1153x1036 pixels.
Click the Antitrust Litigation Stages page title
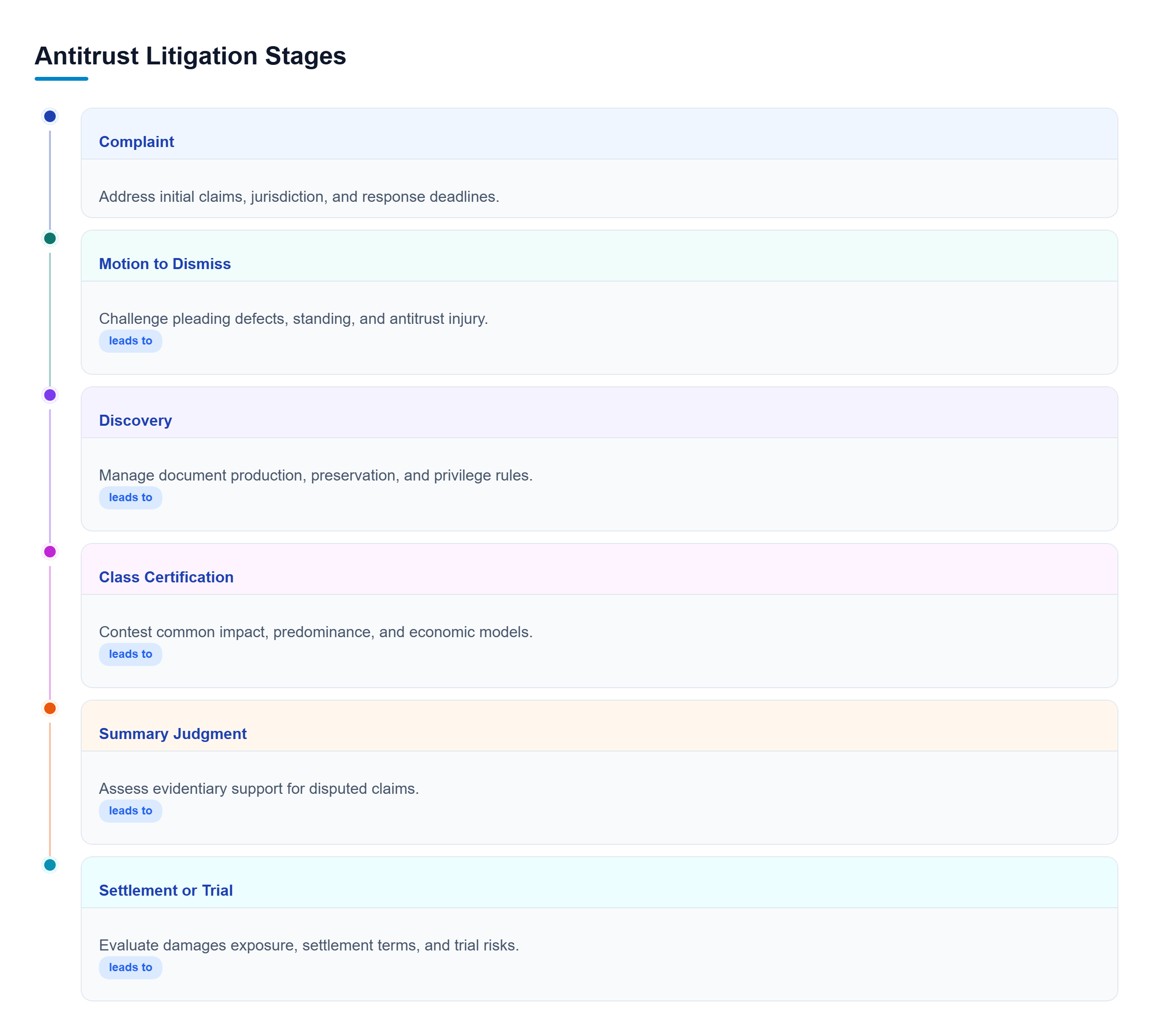point(190,56)
